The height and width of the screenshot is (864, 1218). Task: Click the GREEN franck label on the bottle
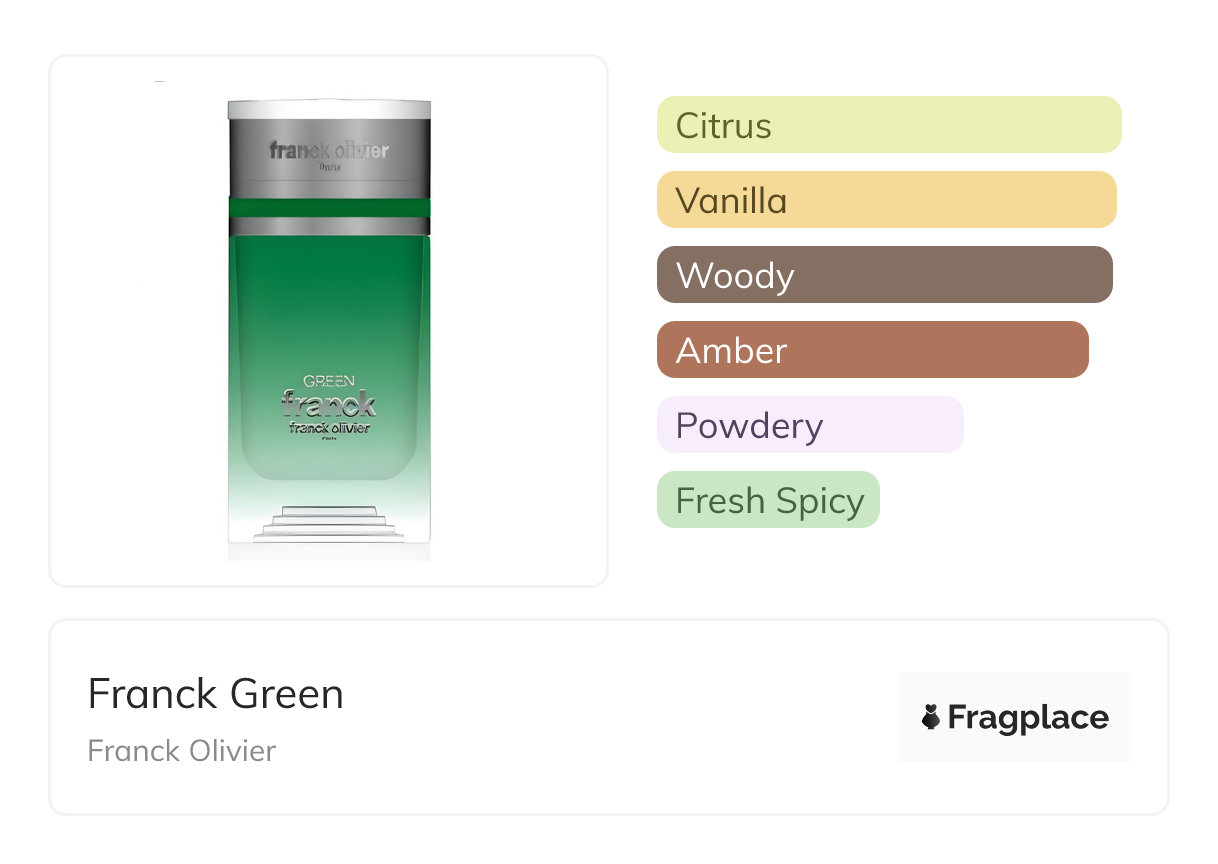[329, 398]
